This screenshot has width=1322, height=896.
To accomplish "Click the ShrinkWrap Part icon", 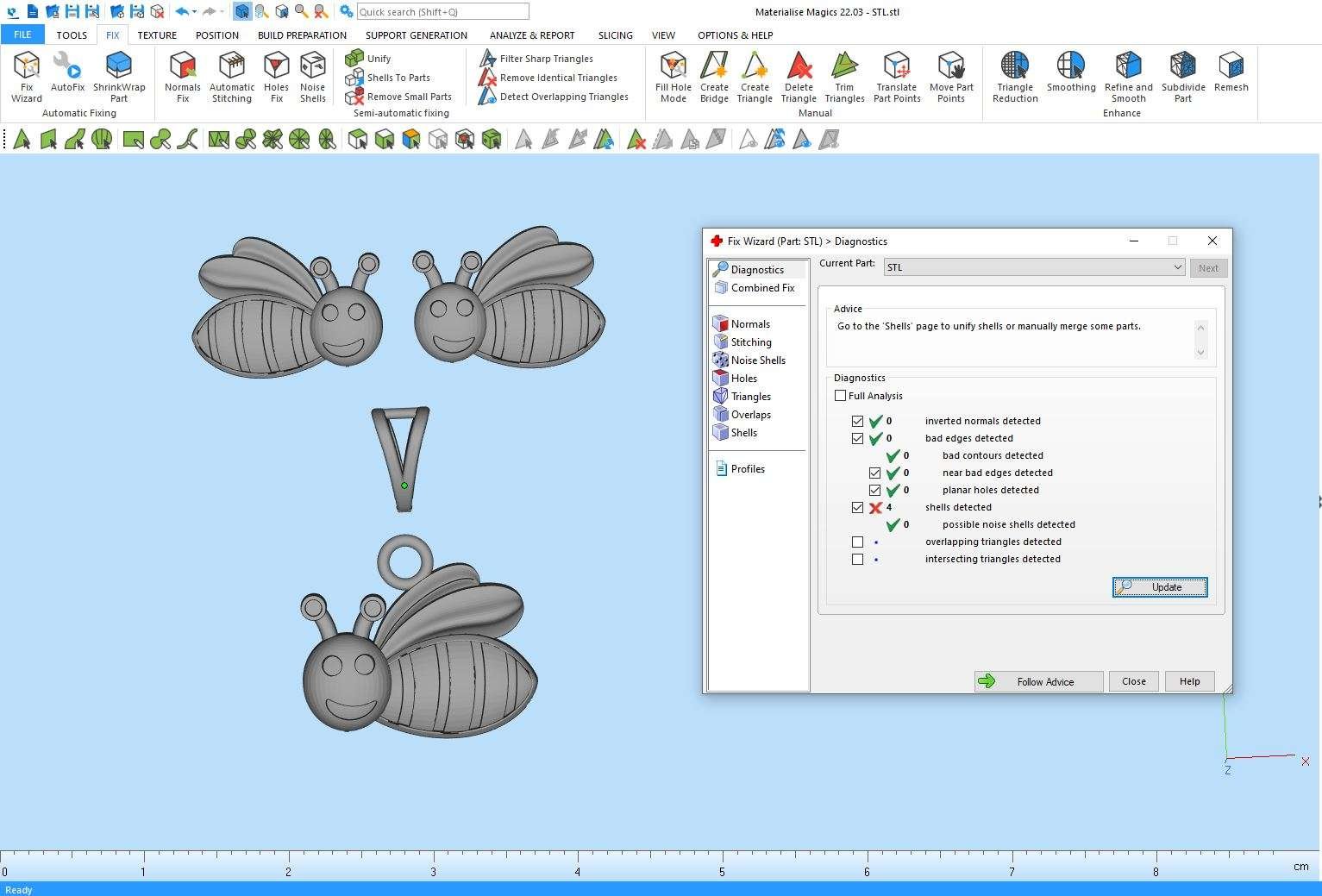I will tap(119, 76).
